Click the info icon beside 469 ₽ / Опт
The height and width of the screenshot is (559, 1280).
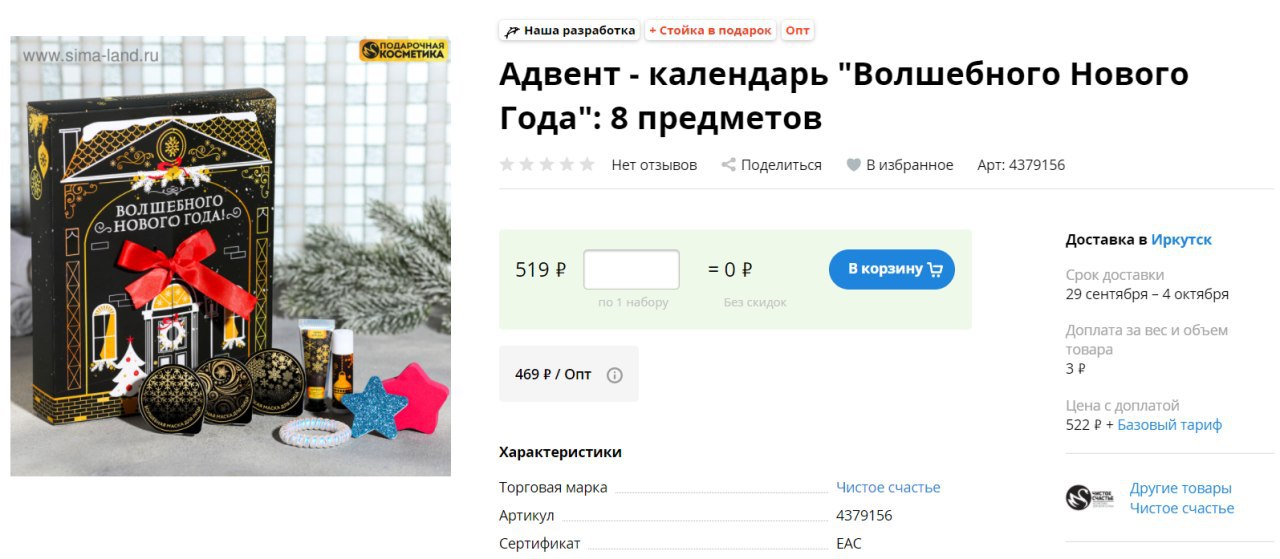(x=615, y=375)
